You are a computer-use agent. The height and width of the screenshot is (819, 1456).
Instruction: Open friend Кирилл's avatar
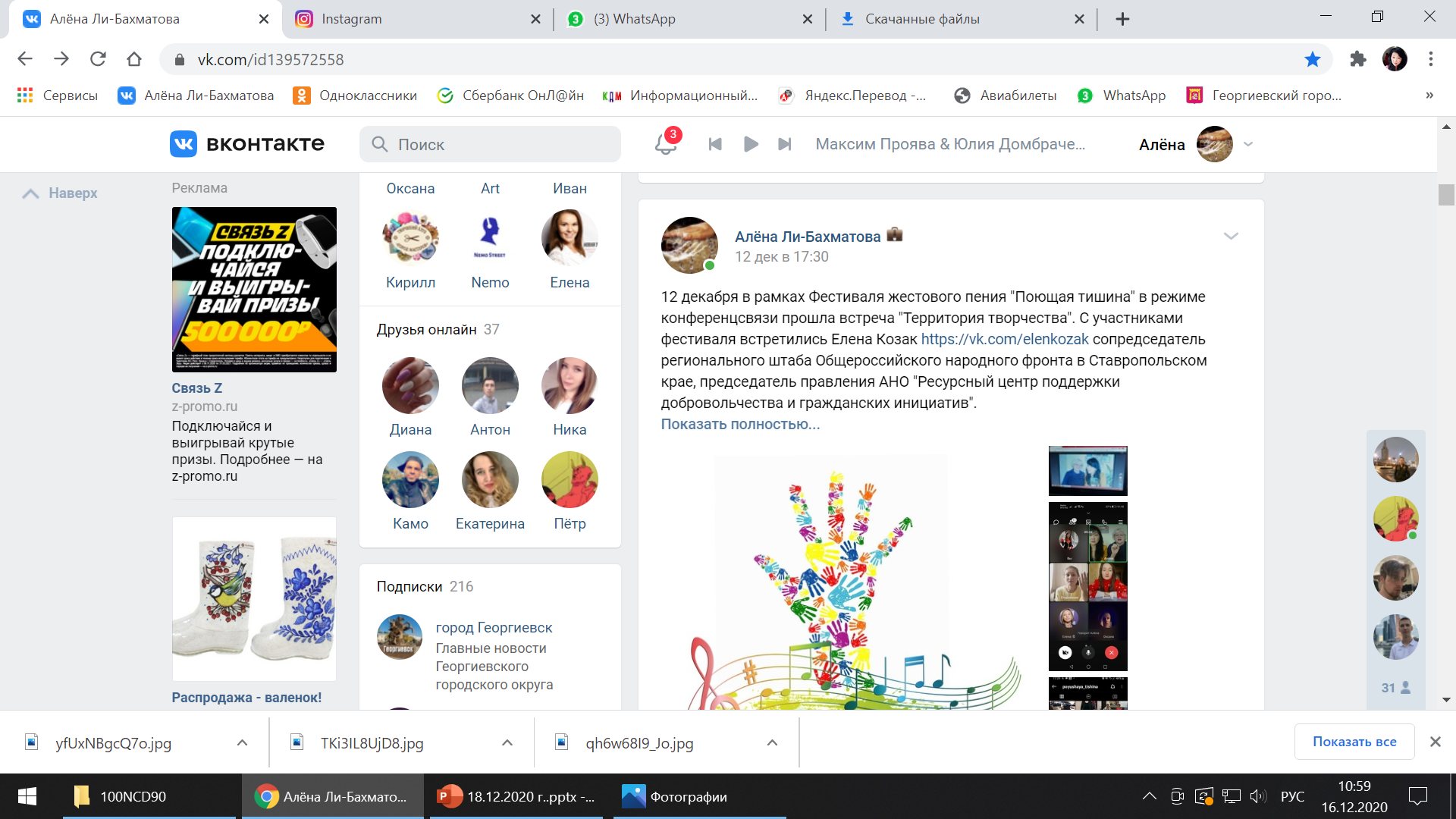point(410,237)
